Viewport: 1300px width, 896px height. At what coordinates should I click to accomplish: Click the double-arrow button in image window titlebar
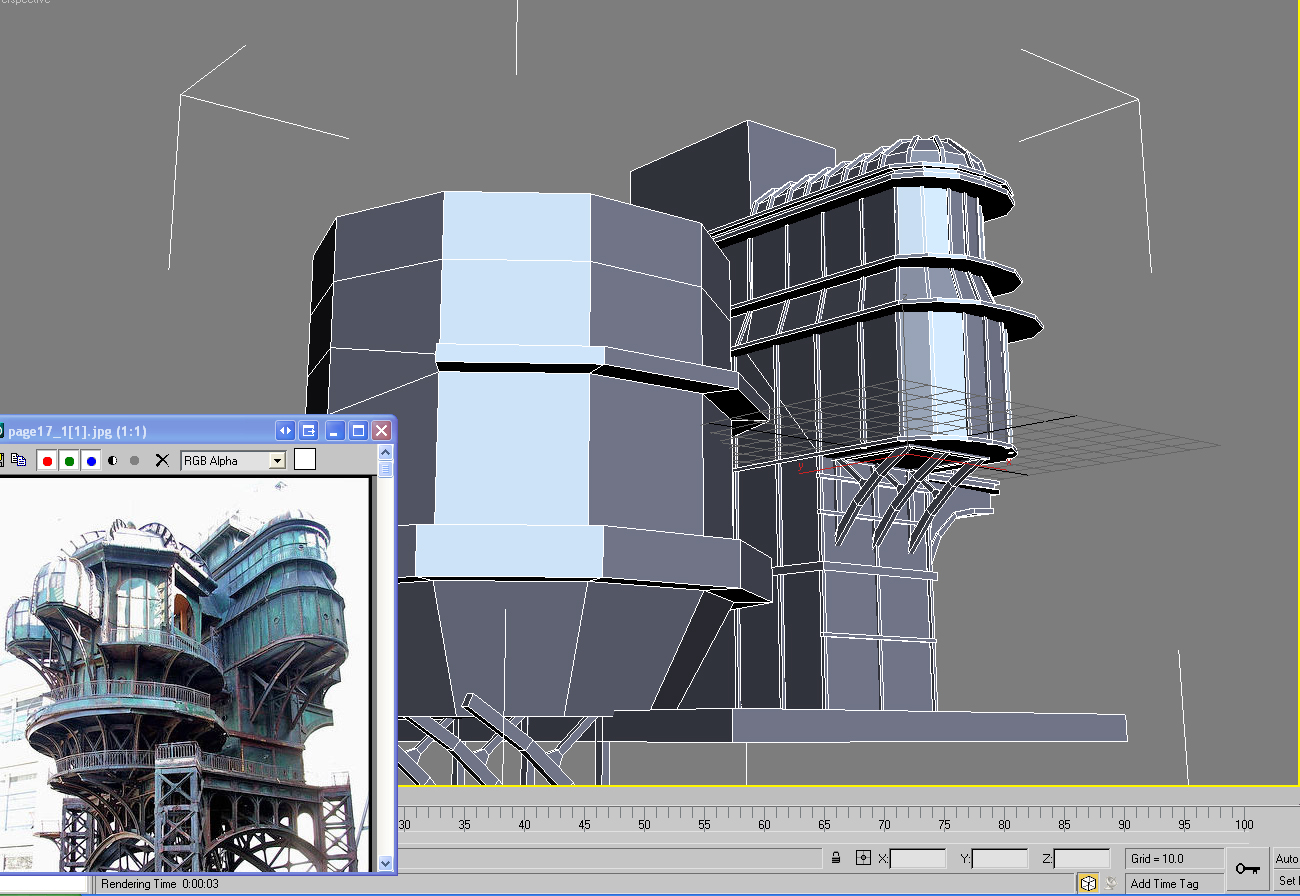[x=286, y=431]
